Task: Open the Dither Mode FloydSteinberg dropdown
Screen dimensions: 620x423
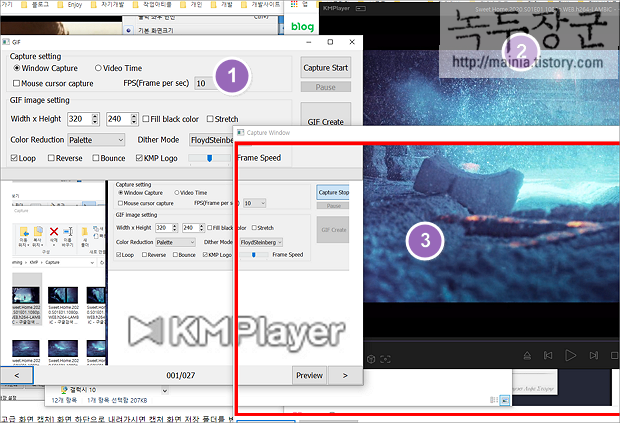Action: point(211,140)
